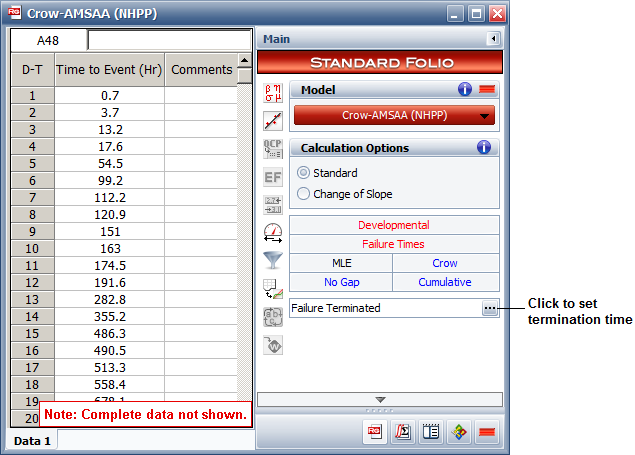Open the QCP calculator icon
The width and height of the screenshot is (635, 455).
[x=272, y=149]
